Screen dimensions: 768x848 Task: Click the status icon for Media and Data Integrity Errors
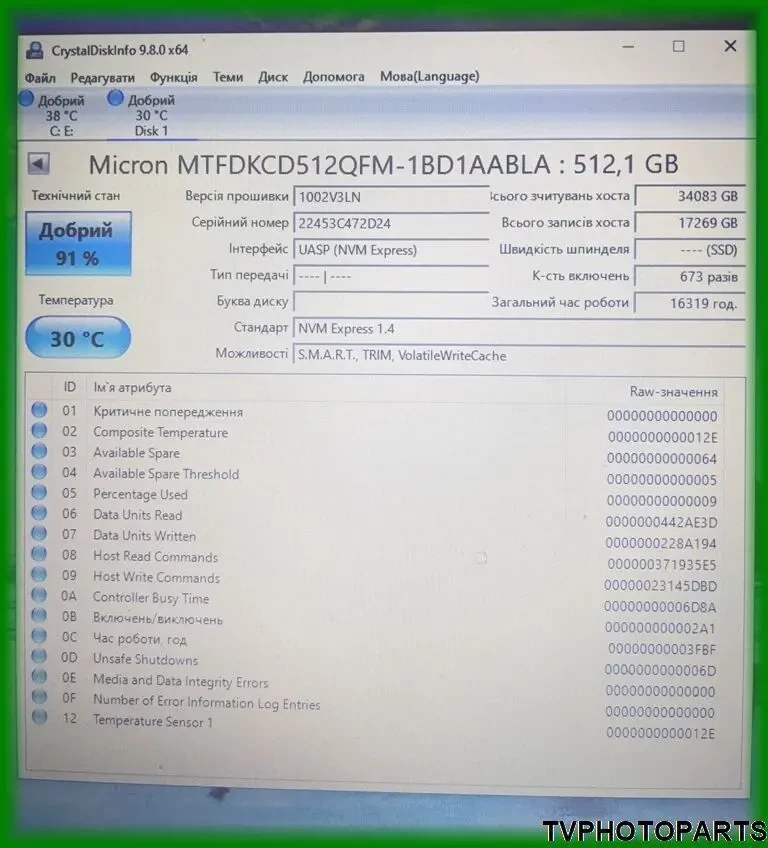pos(39,676)
